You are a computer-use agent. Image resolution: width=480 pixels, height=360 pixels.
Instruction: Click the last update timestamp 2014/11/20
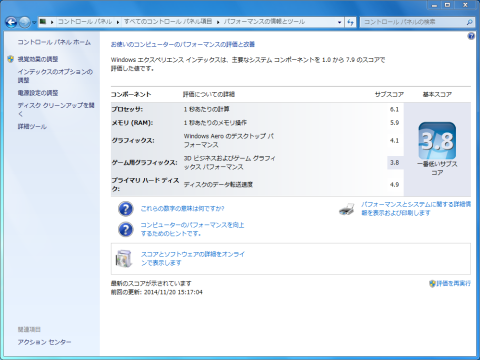173,292
